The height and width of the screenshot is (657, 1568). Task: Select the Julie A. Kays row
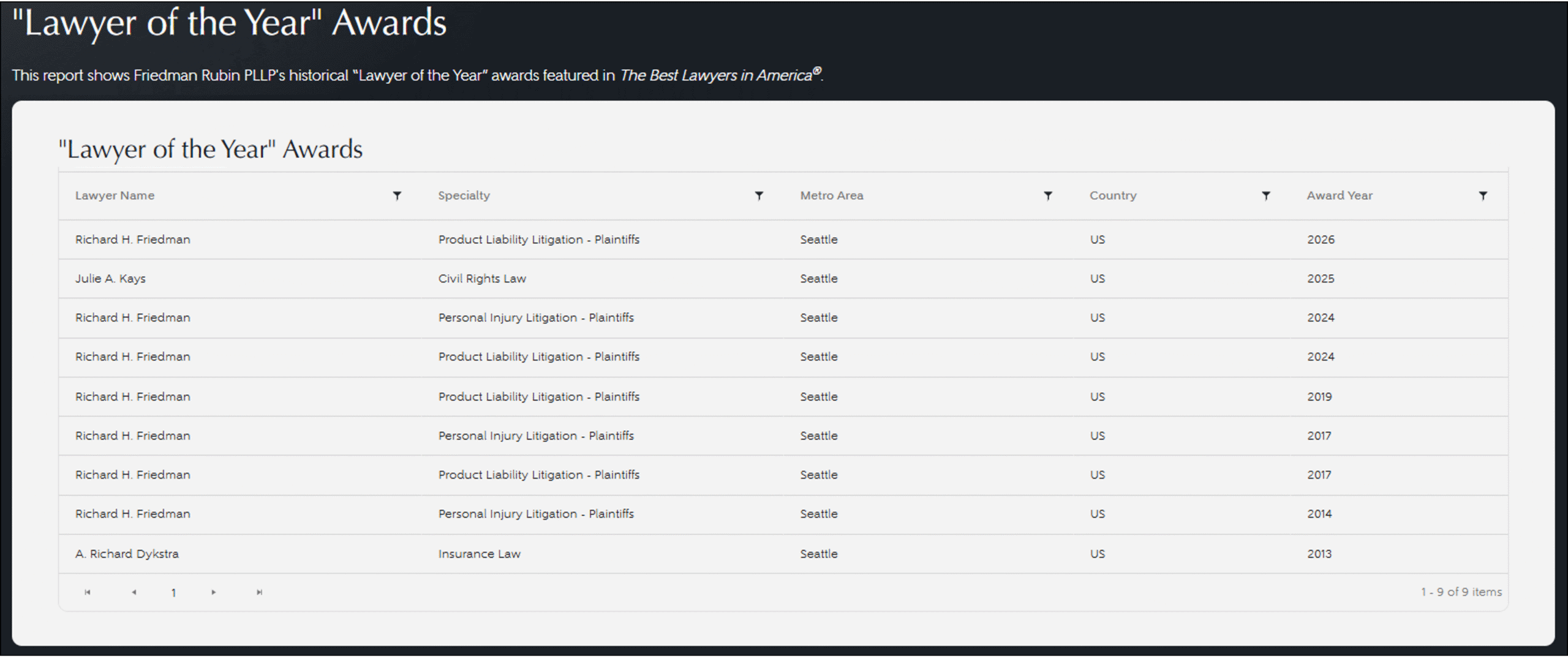pos(110,278)
